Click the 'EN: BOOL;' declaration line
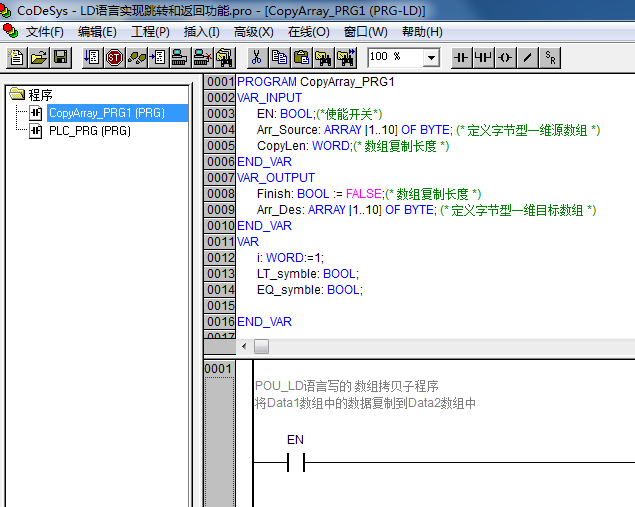 (320, 114)
